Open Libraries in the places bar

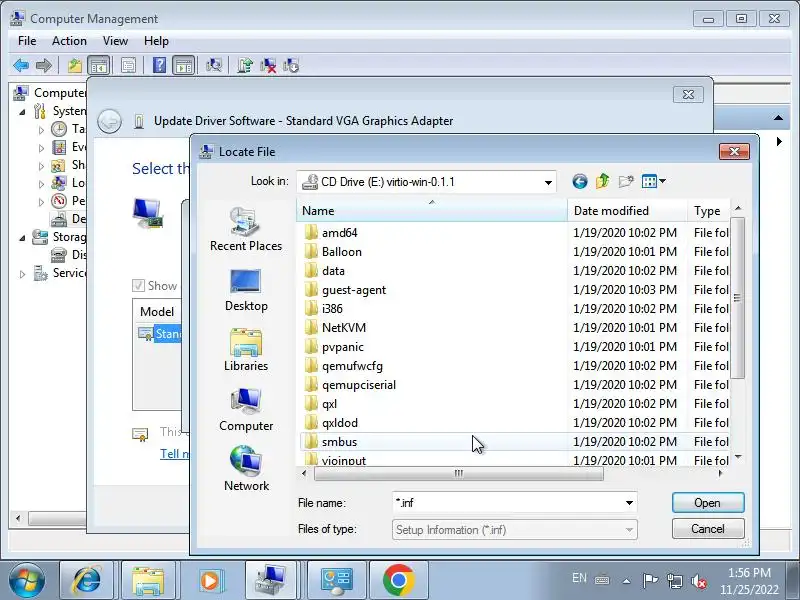246,350
